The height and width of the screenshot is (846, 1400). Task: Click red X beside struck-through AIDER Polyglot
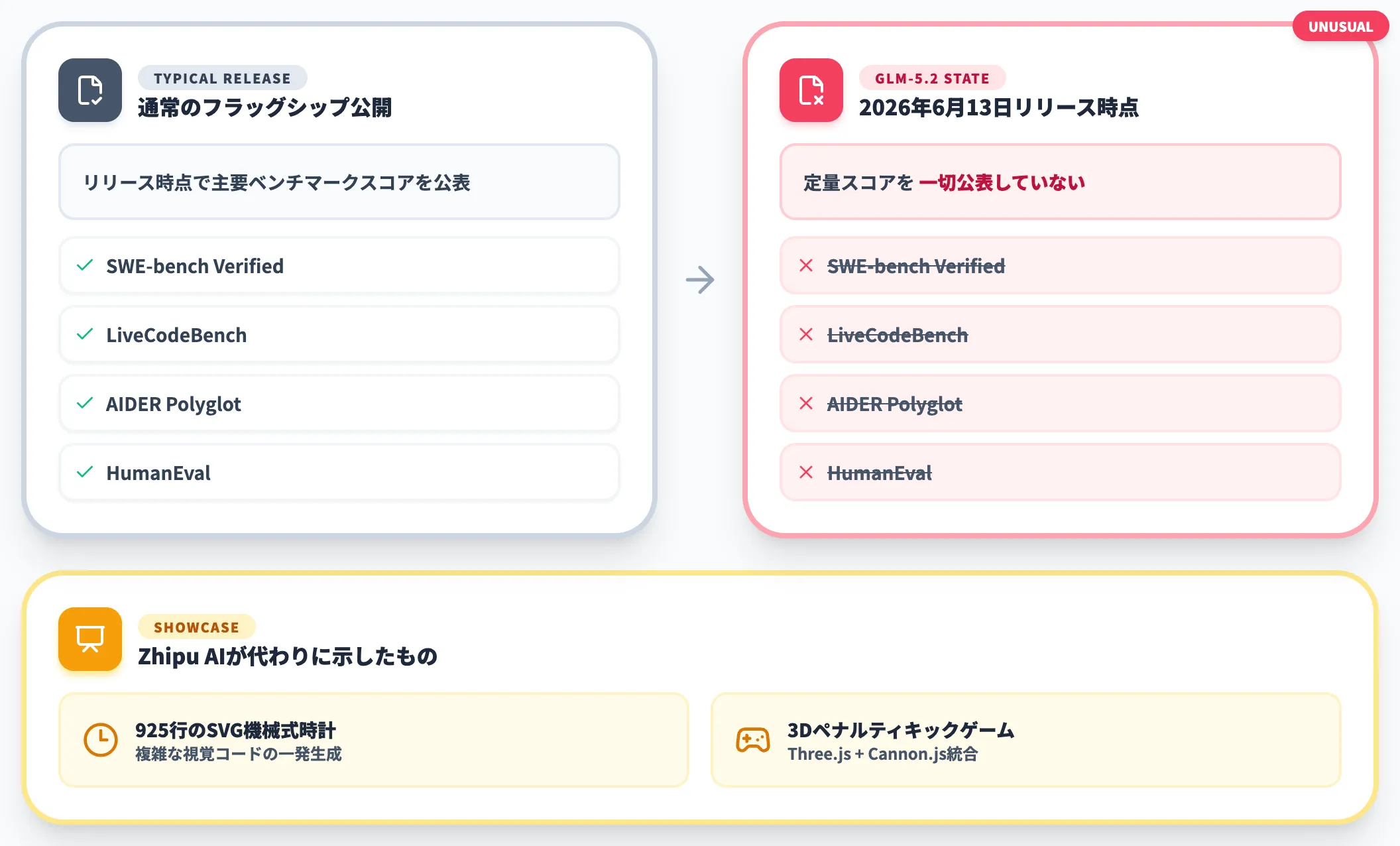tap(806, 403)
